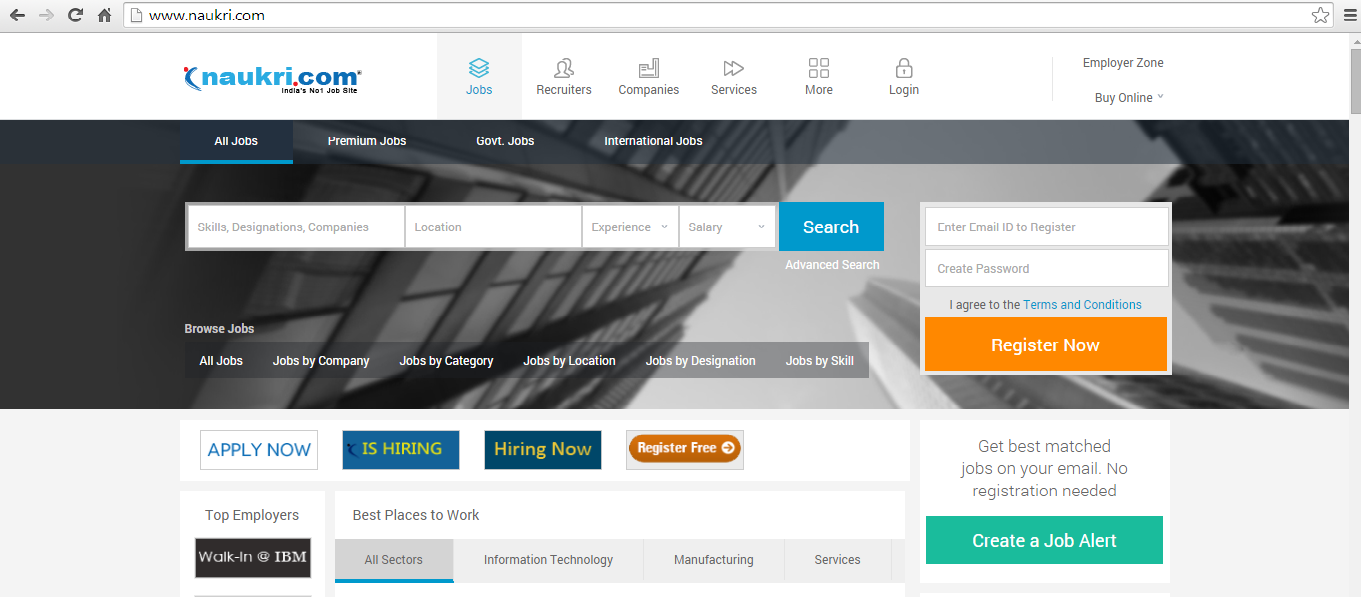
Task: Focus the Skills, Designations, Companies field
Action: 296,227
